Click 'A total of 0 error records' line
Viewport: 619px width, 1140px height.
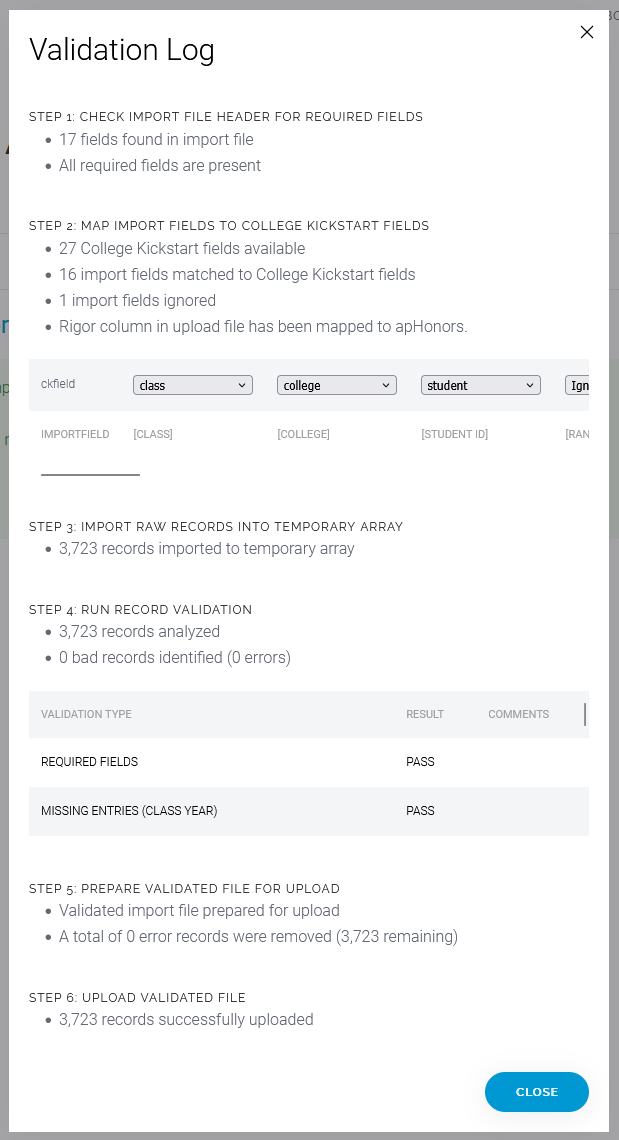click(x=258, y=937)
